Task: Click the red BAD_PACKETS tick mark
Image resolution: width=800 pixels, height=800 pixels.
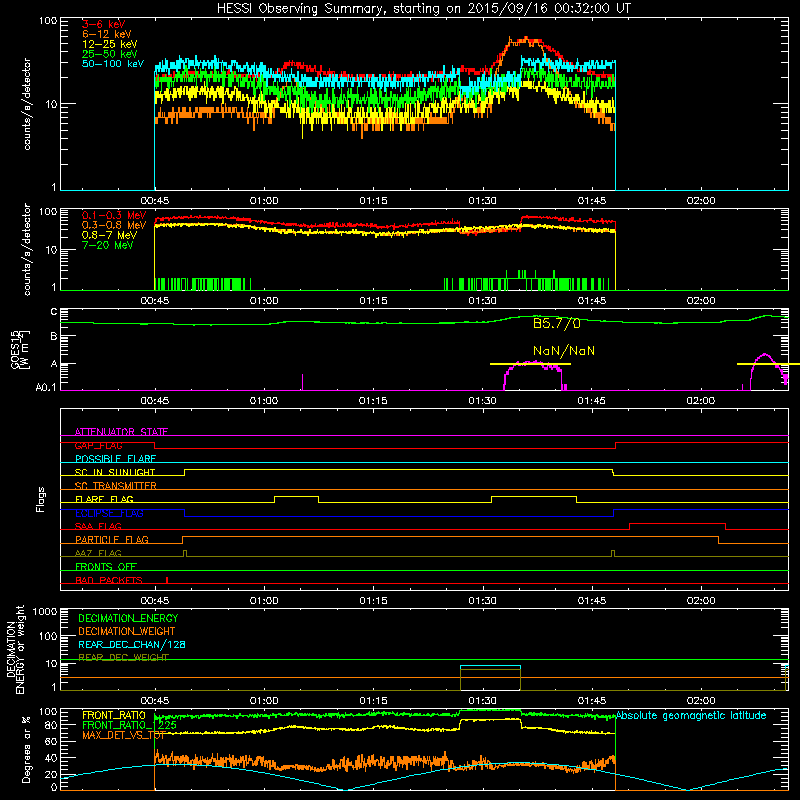Action: click(167, 580)
